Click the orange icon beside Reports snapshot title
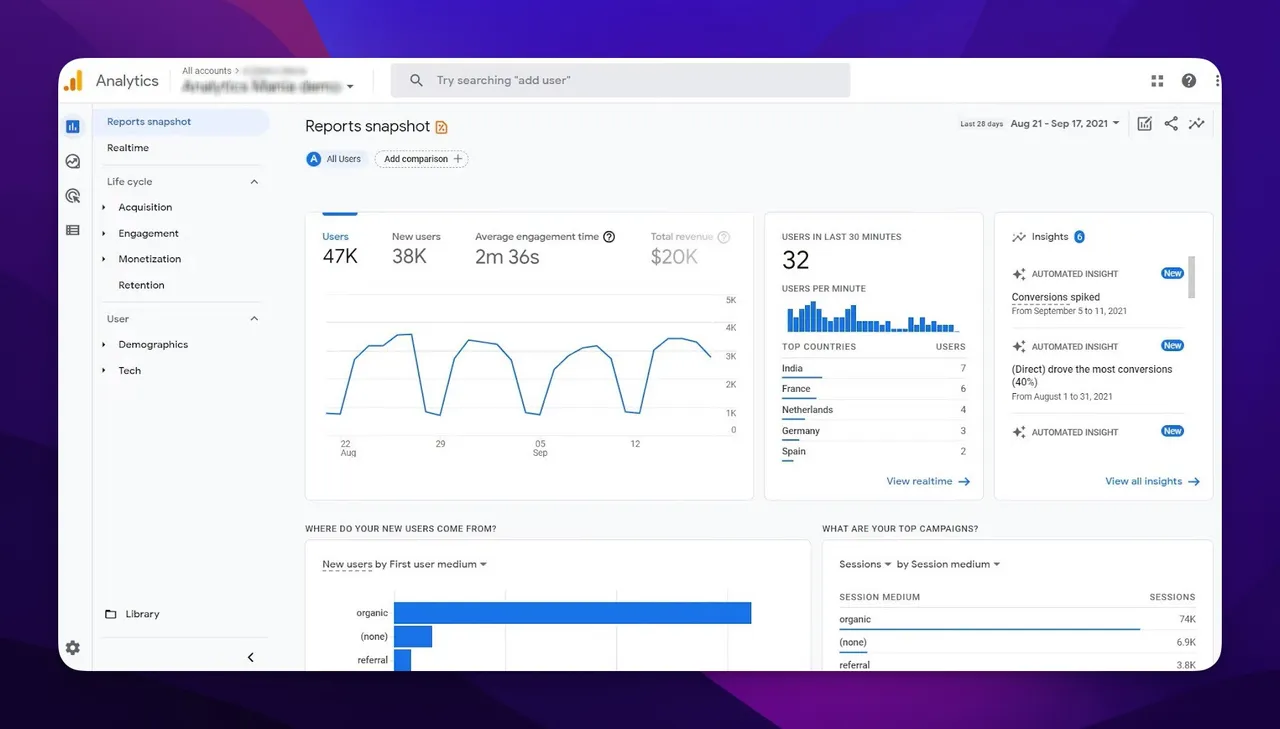This screenshot has height=729, width=1280. point(442,127)
